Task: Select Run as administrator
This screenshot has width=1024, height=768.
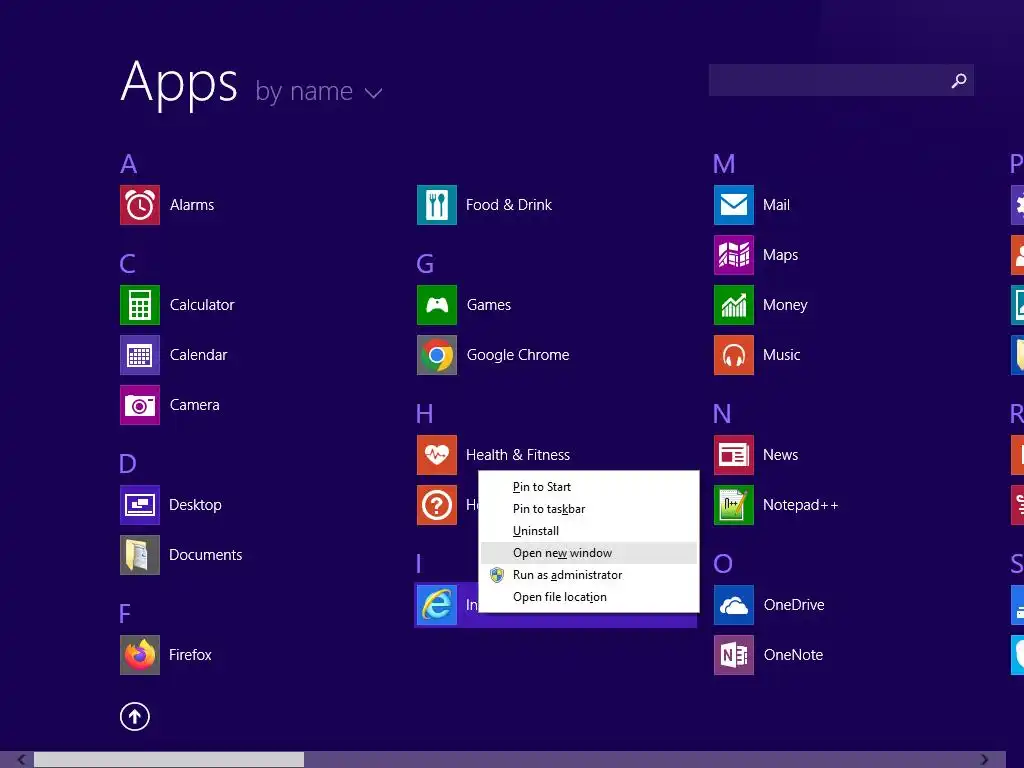Action: (588, 575)
